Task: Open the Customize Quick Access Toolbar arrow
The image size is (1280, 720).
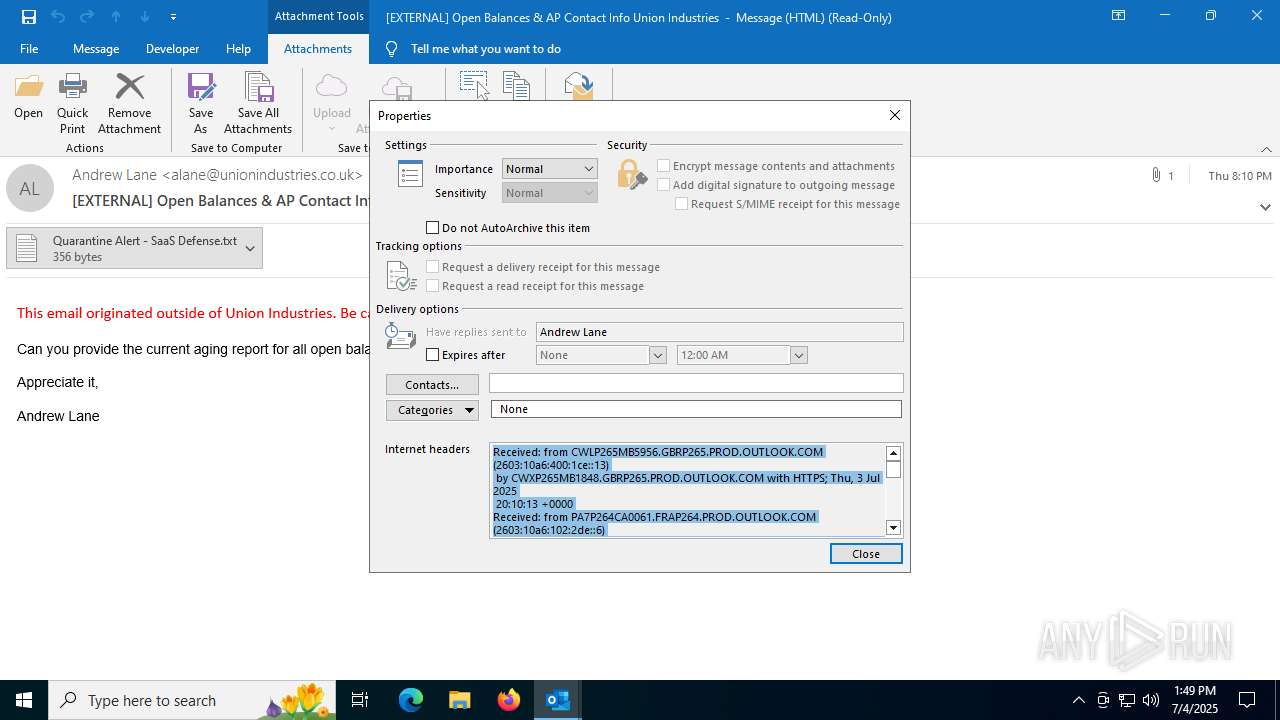Action: 173,17
